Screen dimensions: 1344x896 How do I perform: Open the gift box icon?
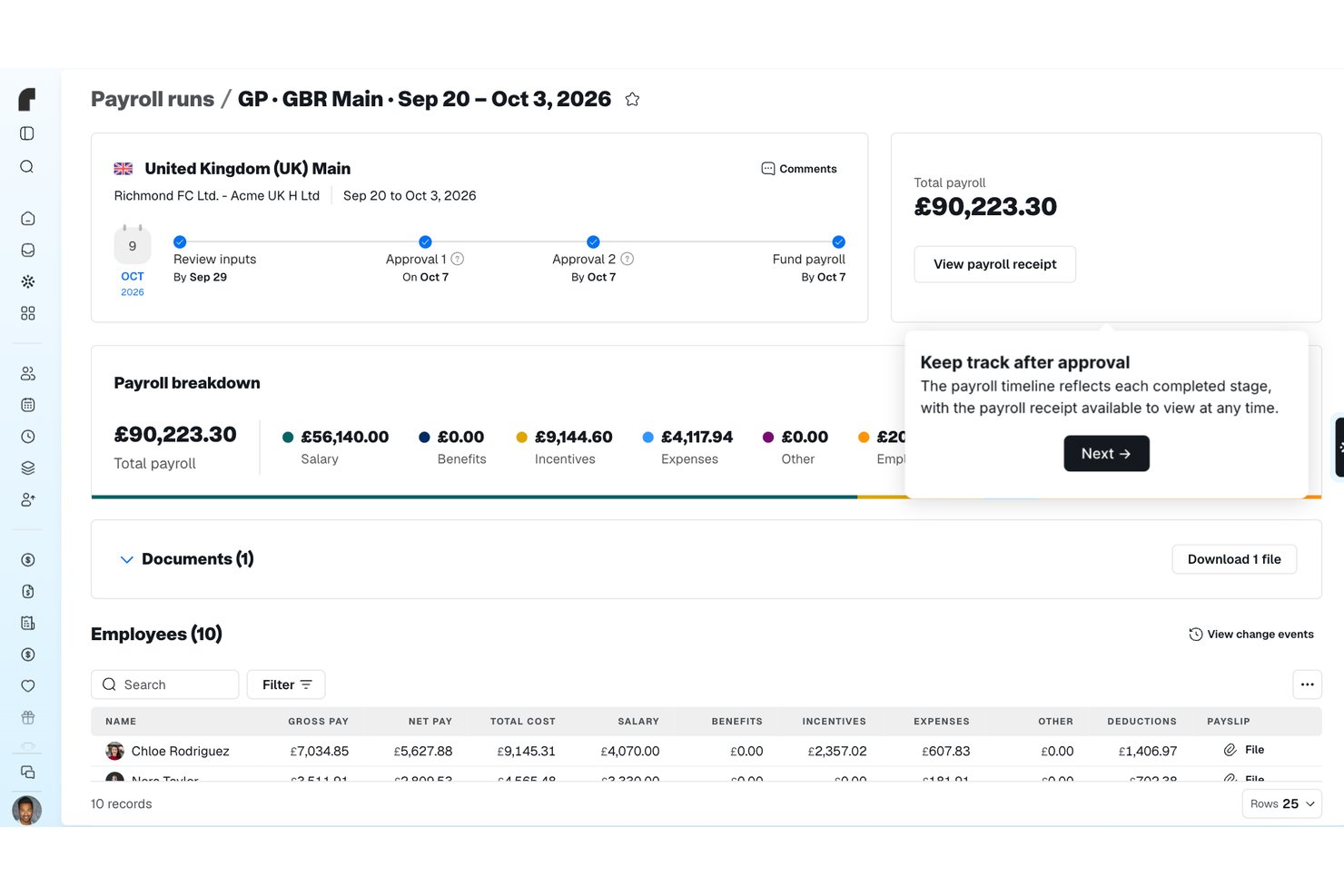click(x=28, y=717)
